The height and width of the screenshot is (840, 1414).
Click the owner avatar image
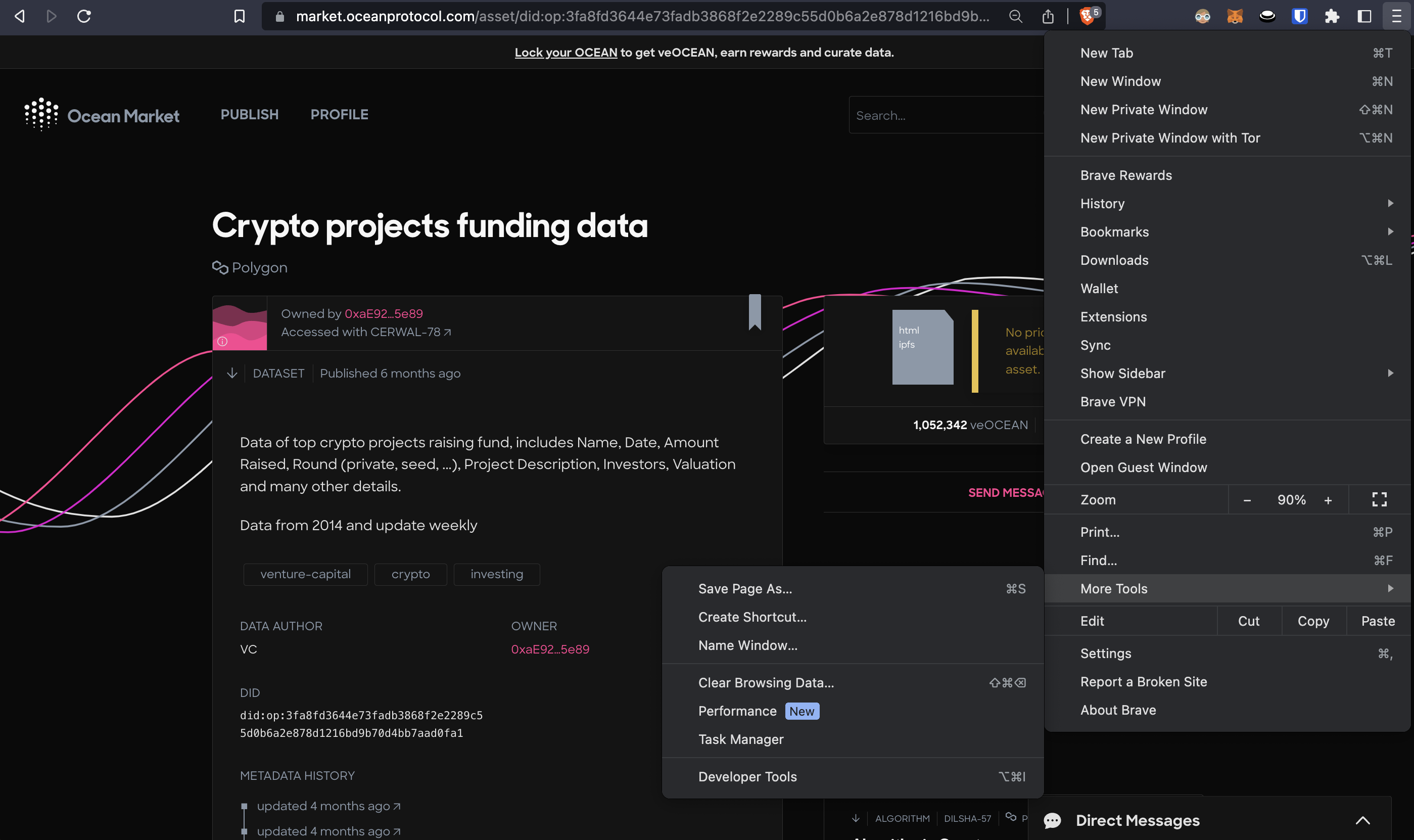click(x=240, y=323)
